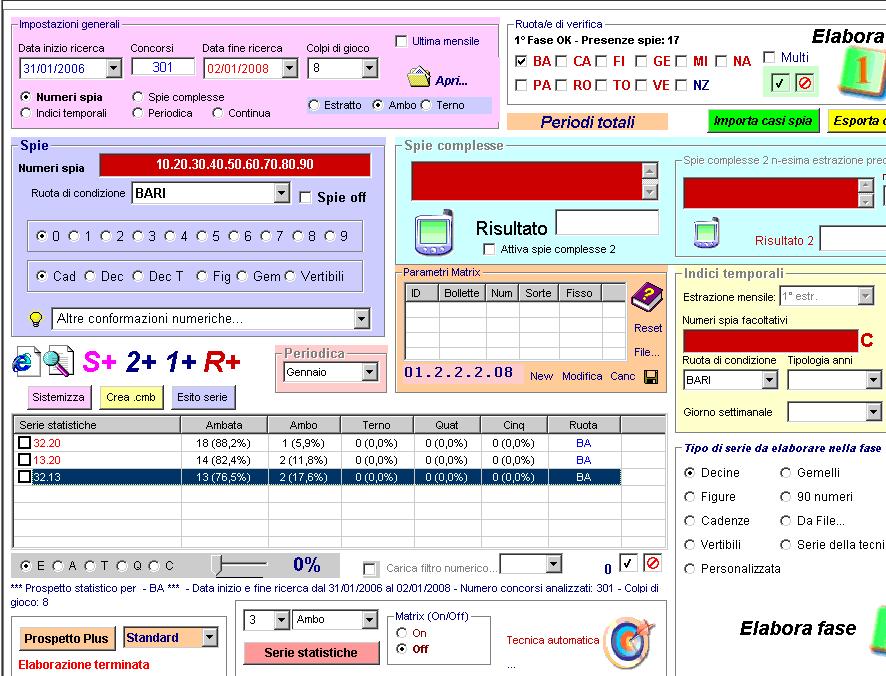
Task: Select the Terno radio option
Action: coord(426,105)
